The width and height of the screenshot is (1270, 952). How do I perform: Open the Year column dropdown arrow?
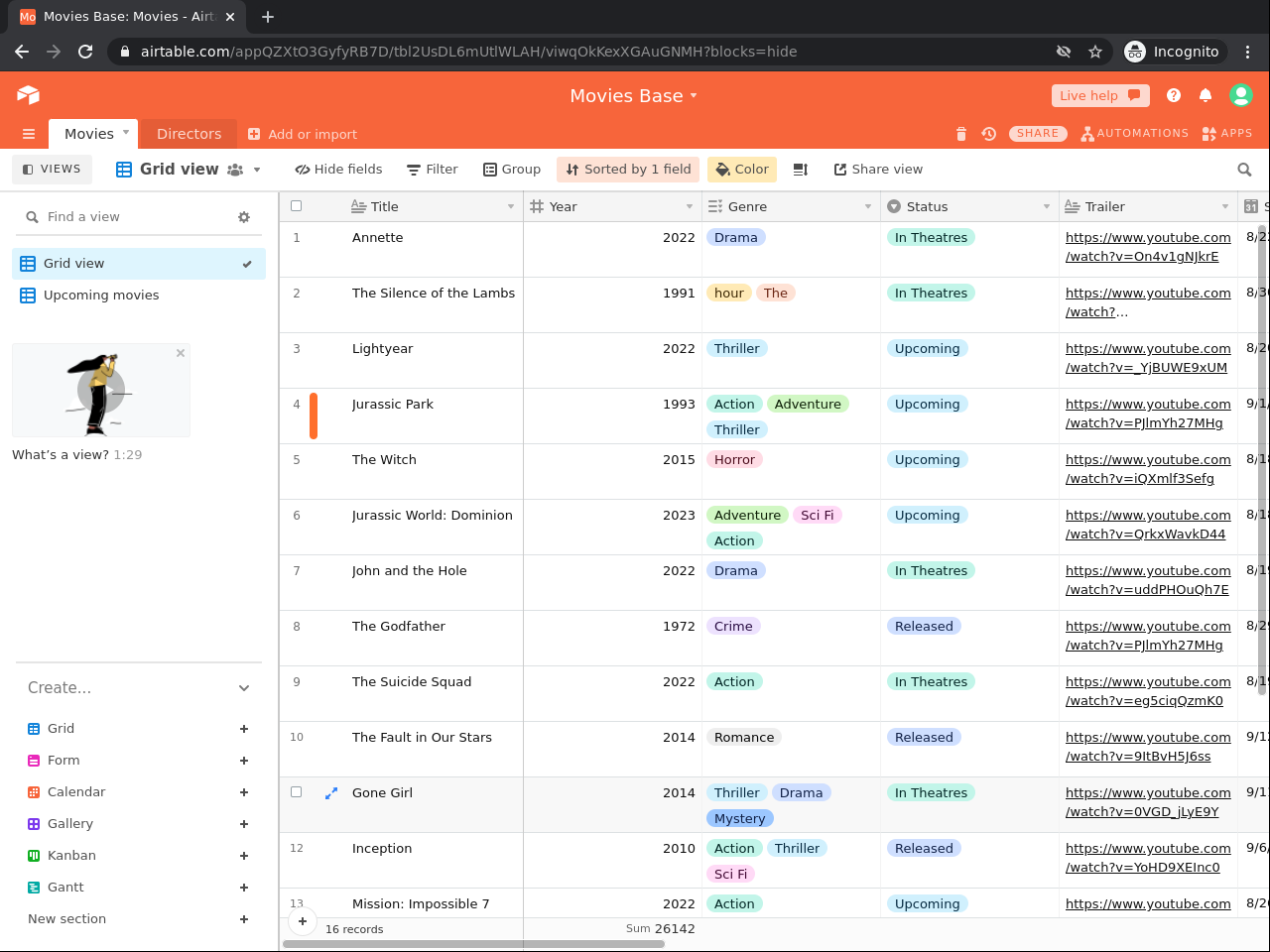[x=690, y=207]
